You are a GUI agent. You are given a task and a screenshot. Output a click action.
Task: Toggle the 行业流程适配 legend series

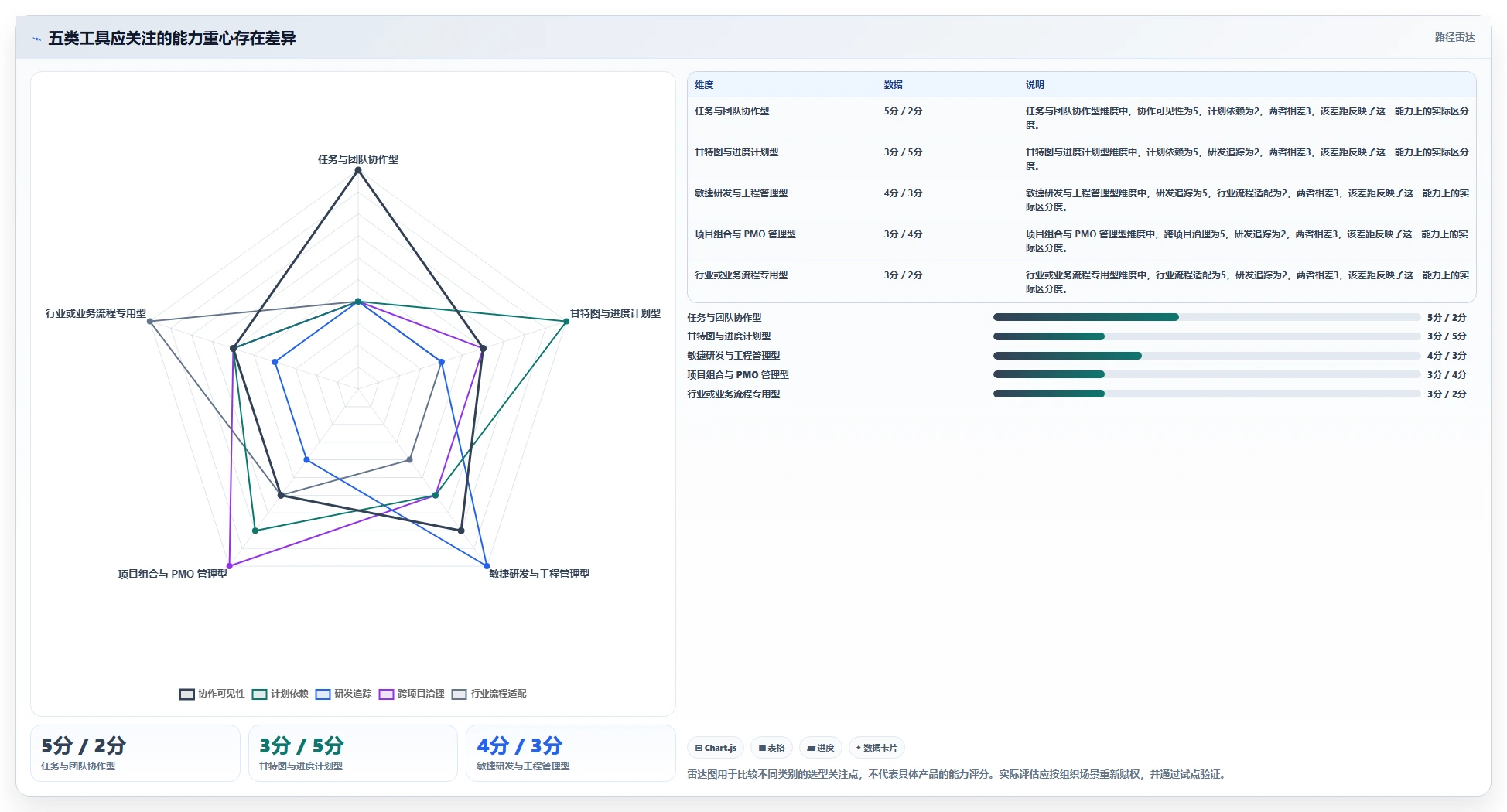[489, 694]
